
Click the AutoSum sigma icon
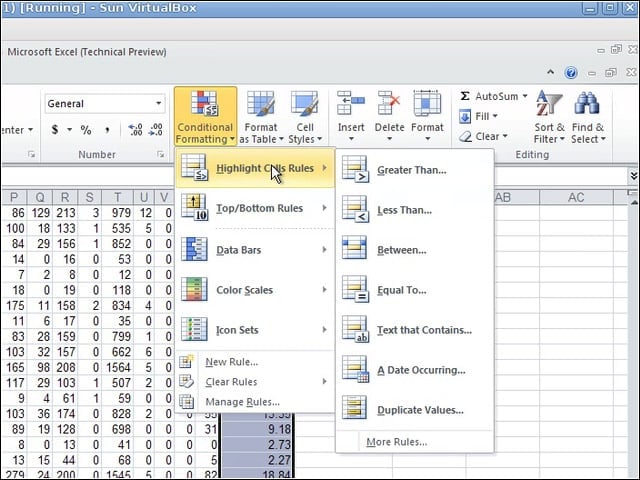(x=464, y=96)
